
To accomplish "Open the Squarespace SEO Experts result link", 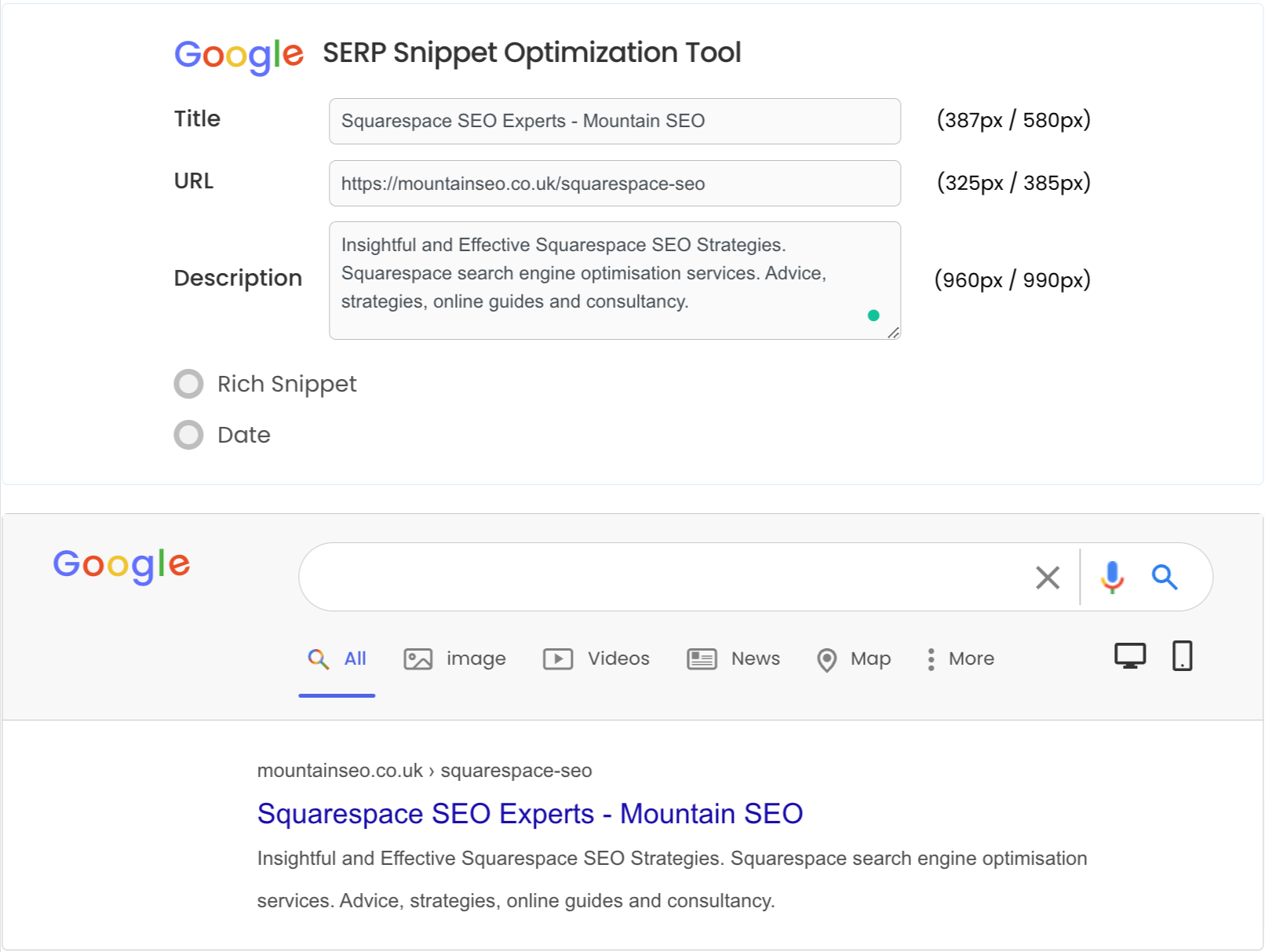I will point(530,814).
